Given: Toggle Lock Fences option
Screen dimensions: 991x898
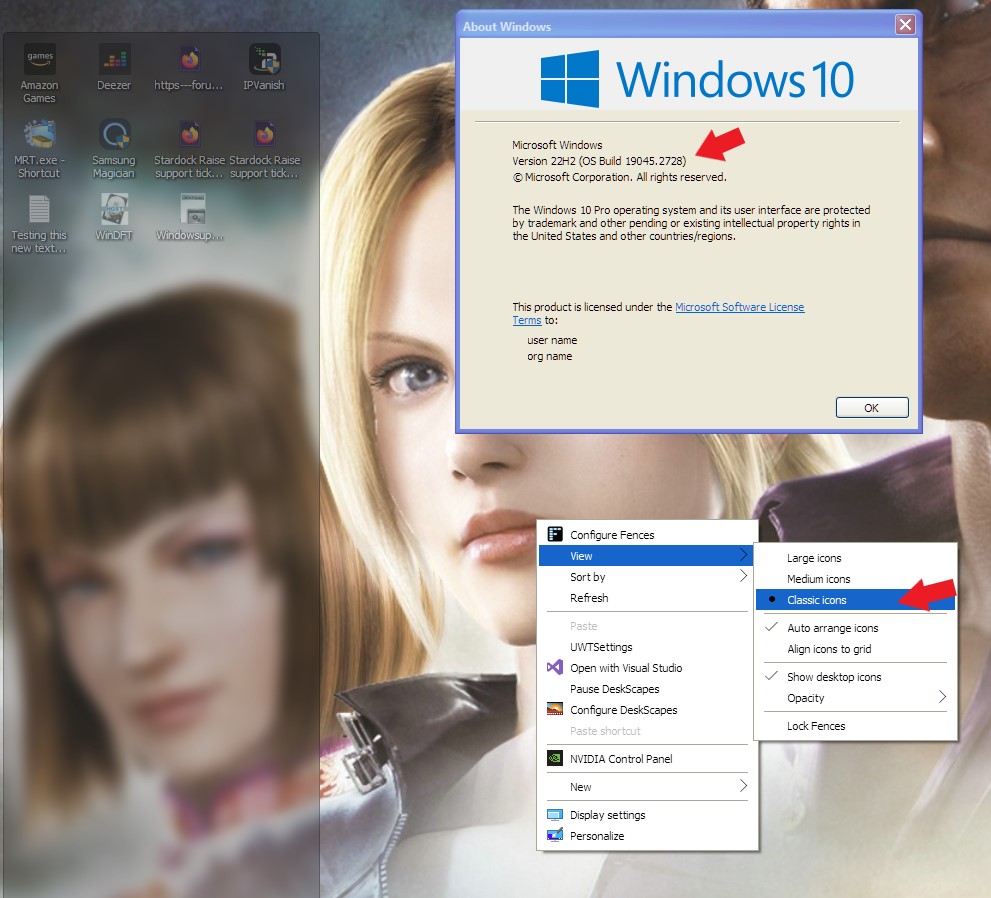Looking at the screenshot, I should click(x=855, y=726).
